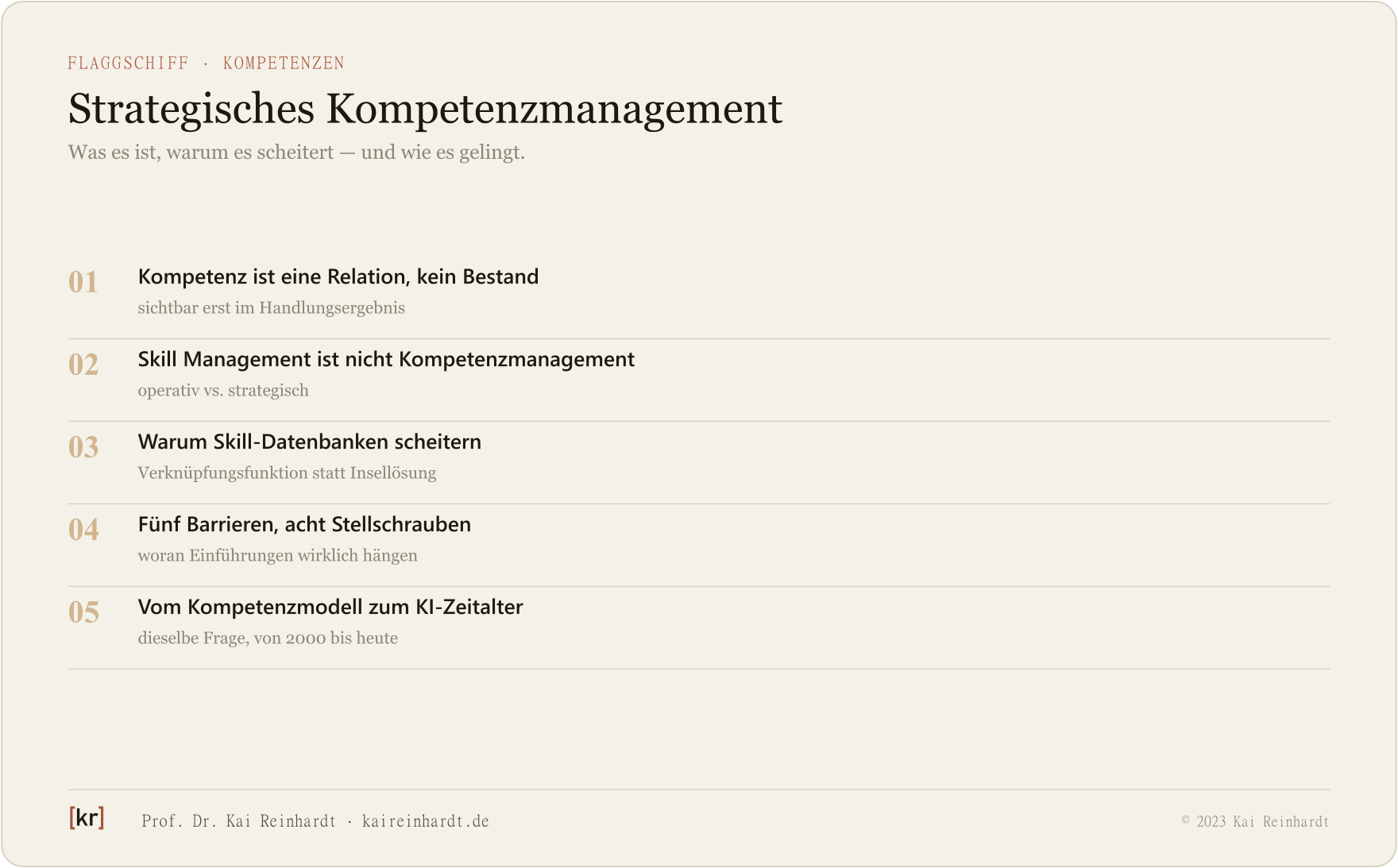Click the number 05
The image size is (1398, 868).
[83, 612]
